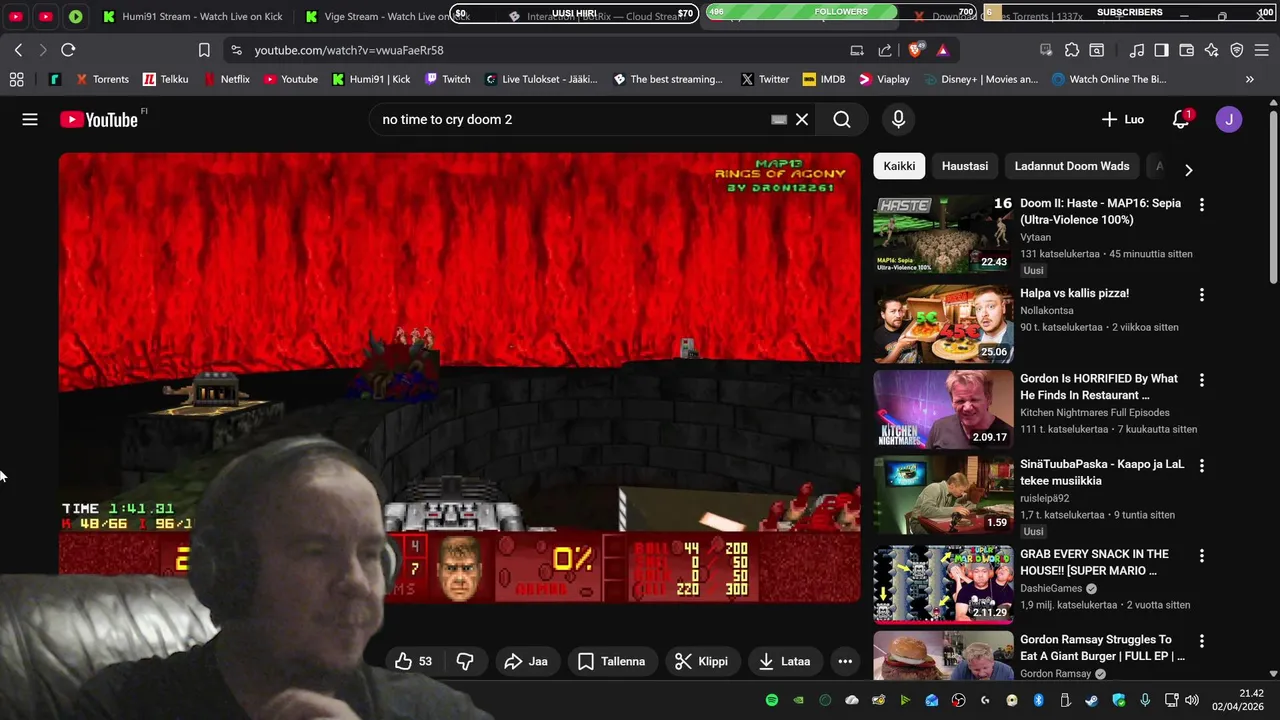Select the Ladannut Doom Wads chip
Image resolution: width=1280 pixels, height=720 pixels.
coord(1072,166)
